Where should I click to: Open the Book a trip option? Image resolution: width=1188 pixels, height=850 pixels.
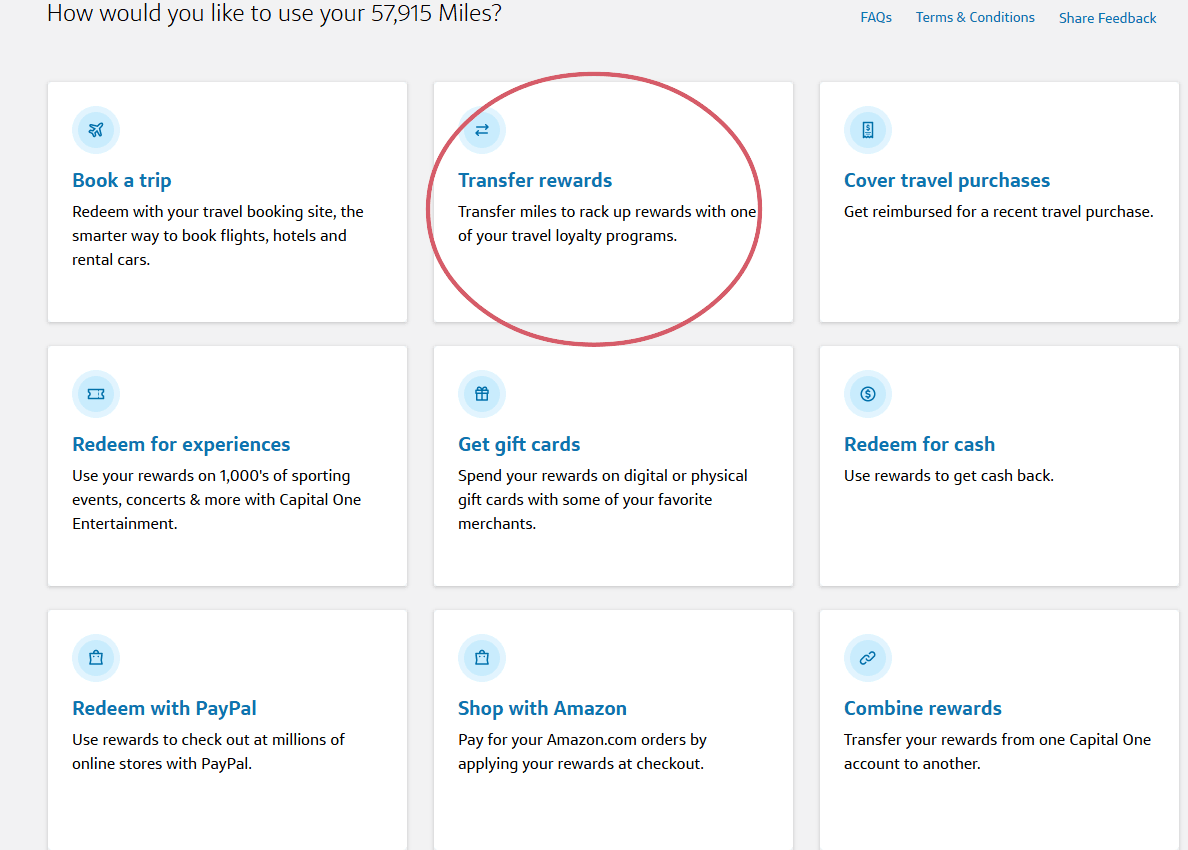coord(121,180)
